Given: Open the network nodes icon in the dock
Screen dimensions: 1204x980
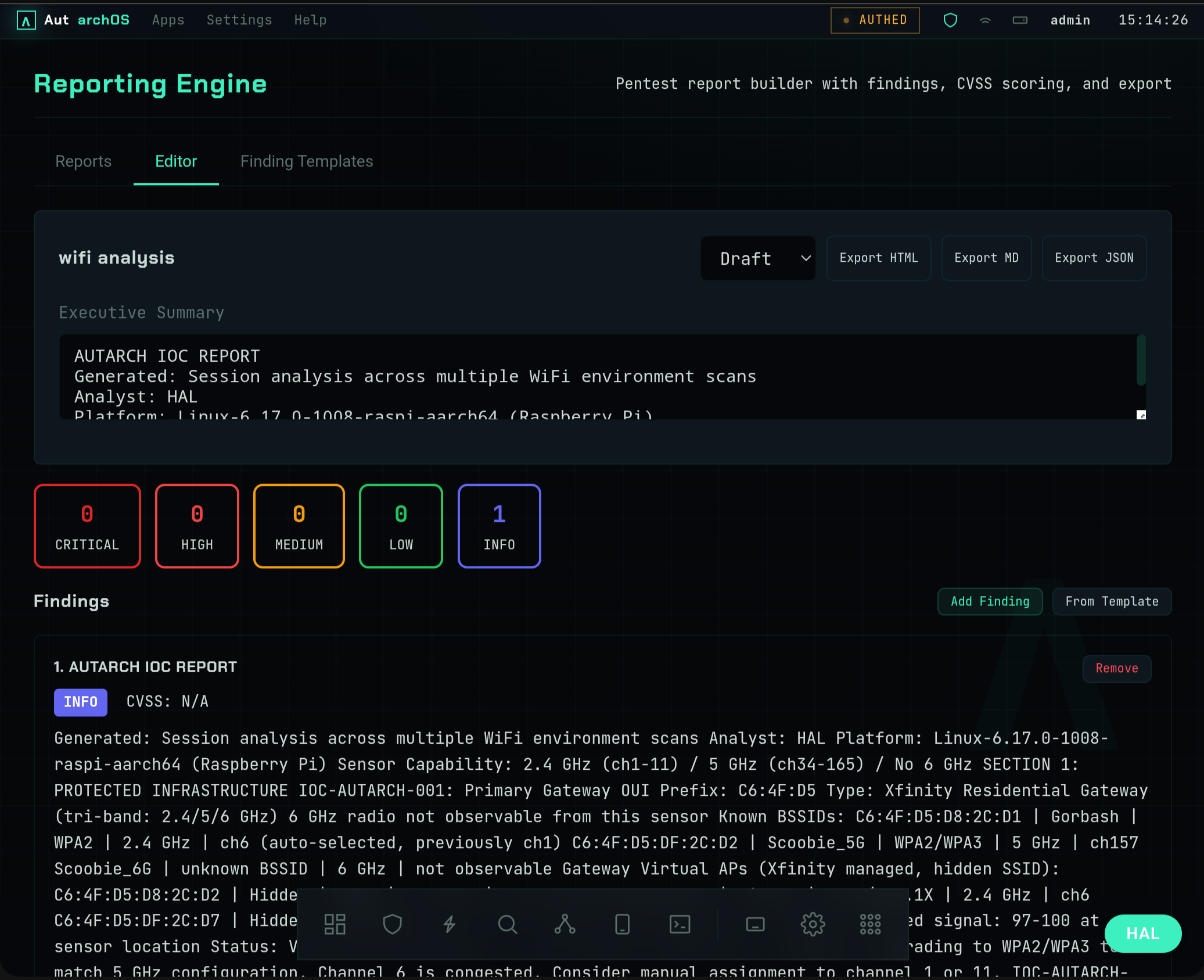Looking at the screenshot, I should (x=565, y=924).
